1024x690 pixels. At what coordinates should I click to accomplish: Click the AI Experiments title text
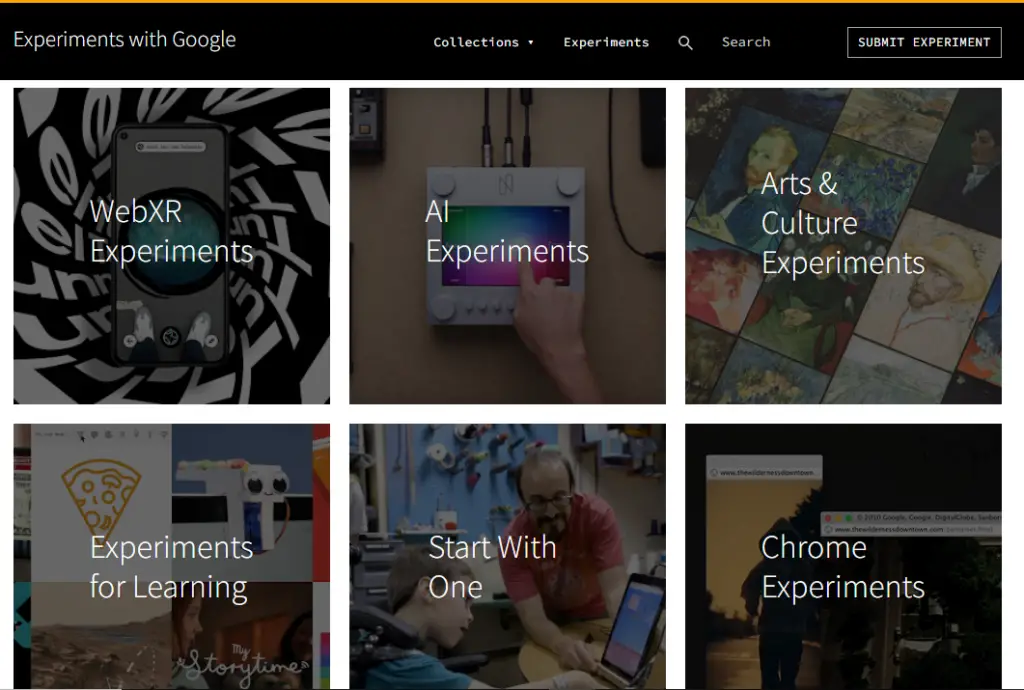pos(507,231)
